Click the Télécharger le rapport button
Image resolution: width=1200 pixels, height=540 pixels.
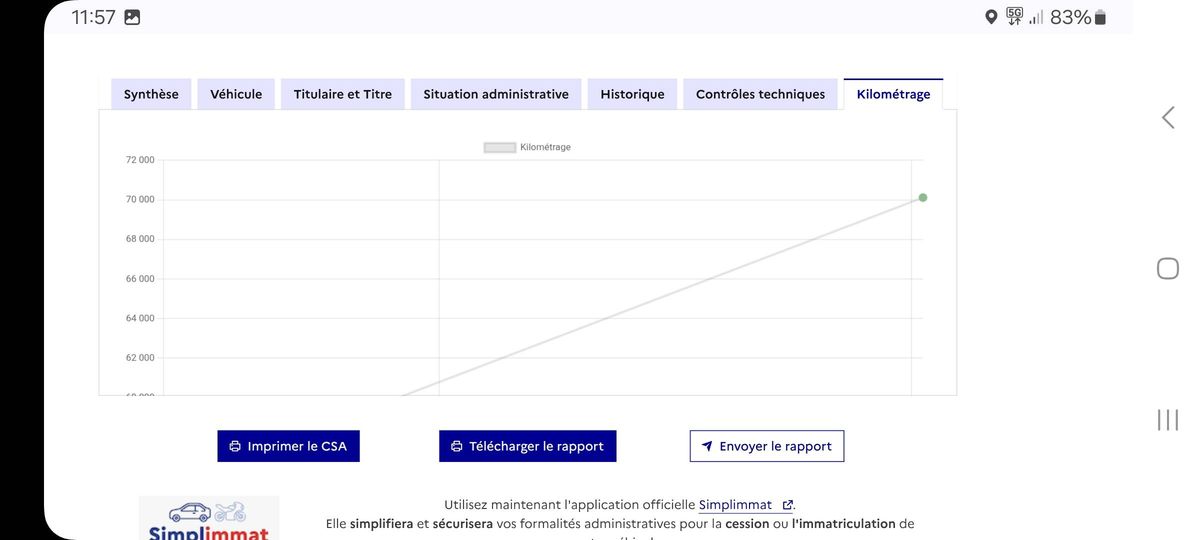tap(527, 446)
